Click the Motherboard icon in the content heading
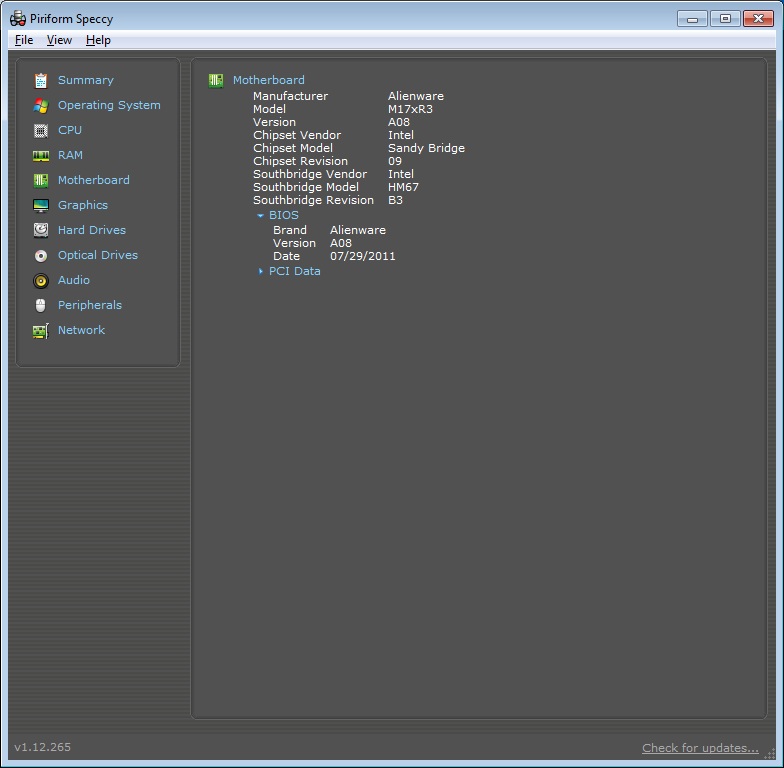784x768 pixels. (216, 80)
